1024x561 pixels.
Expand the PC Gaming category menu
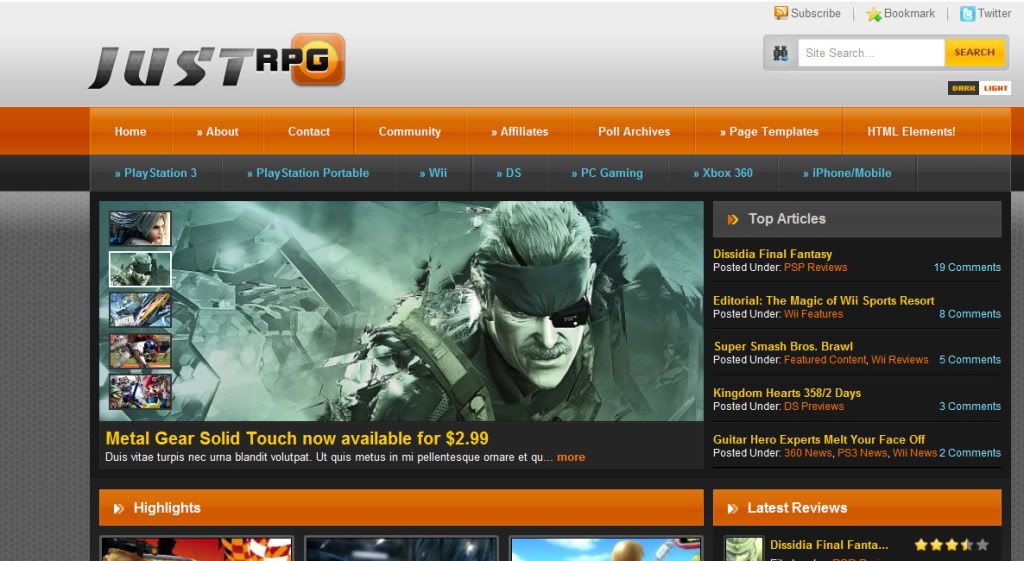click(x=607, y=173)
